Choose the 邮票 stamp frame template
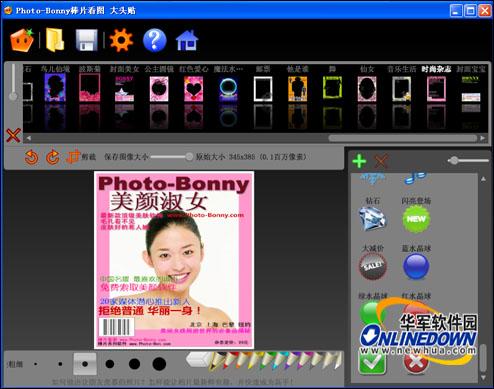494x389 pixels. coord(263,89)
